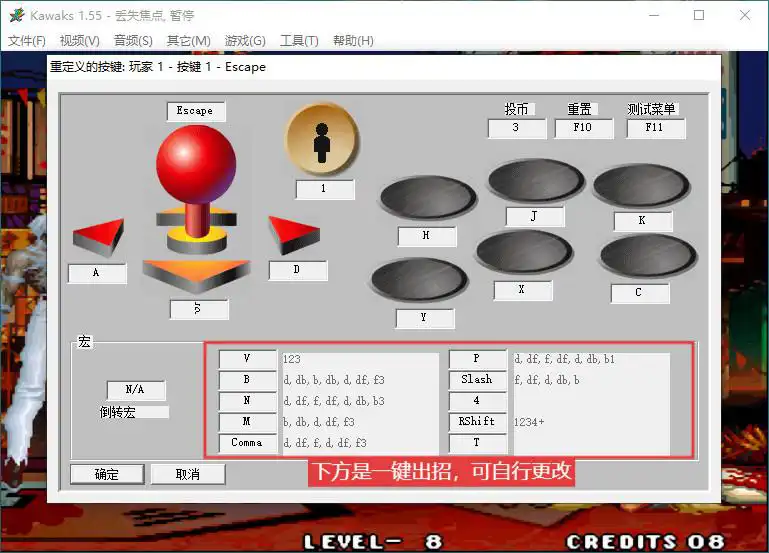Click the N macro key button
Viewport: 769px width, 553px height.
[248, 401]
